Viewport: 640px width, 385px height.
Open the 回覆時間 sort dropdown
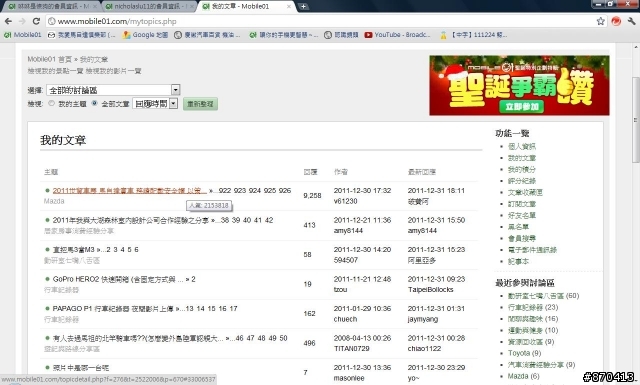click(155, 104)
